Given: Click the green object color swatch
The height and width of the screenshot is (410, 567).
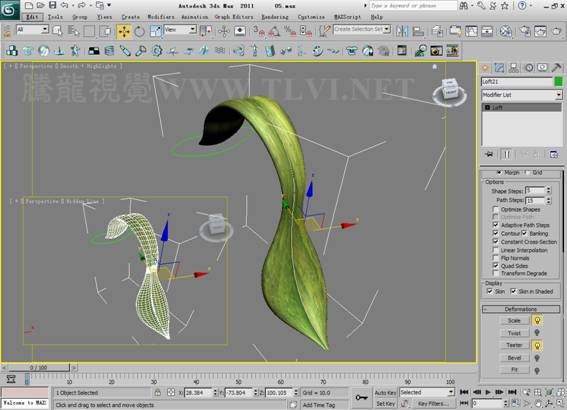Looking at the screenshot, I should click(x=558, y=82).
